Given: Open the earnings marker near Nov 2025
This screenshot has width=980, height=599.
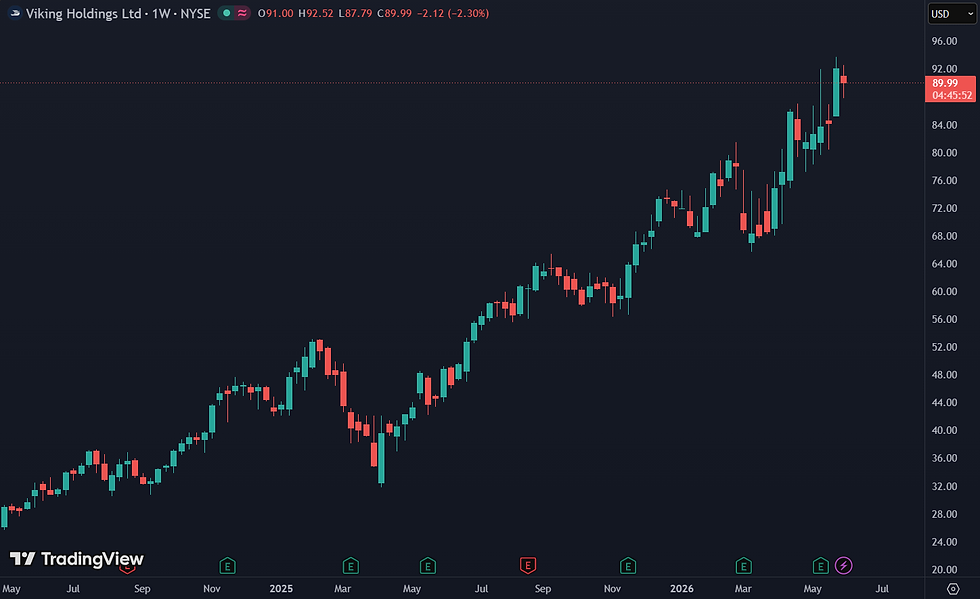Looking at the screenshot, I should point(628,566).
